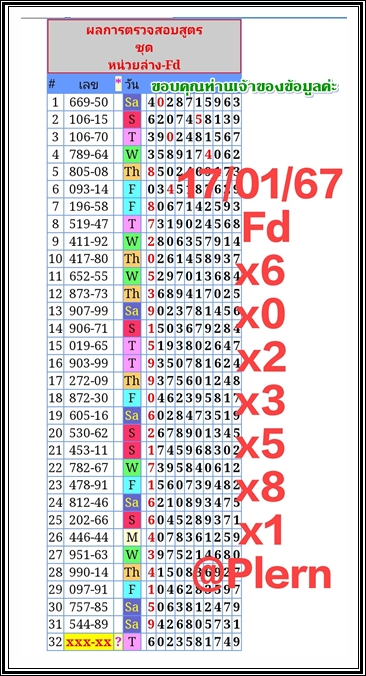Select the number cell 805-08
The image size is (366, 676).
click(x=89, y=172)
